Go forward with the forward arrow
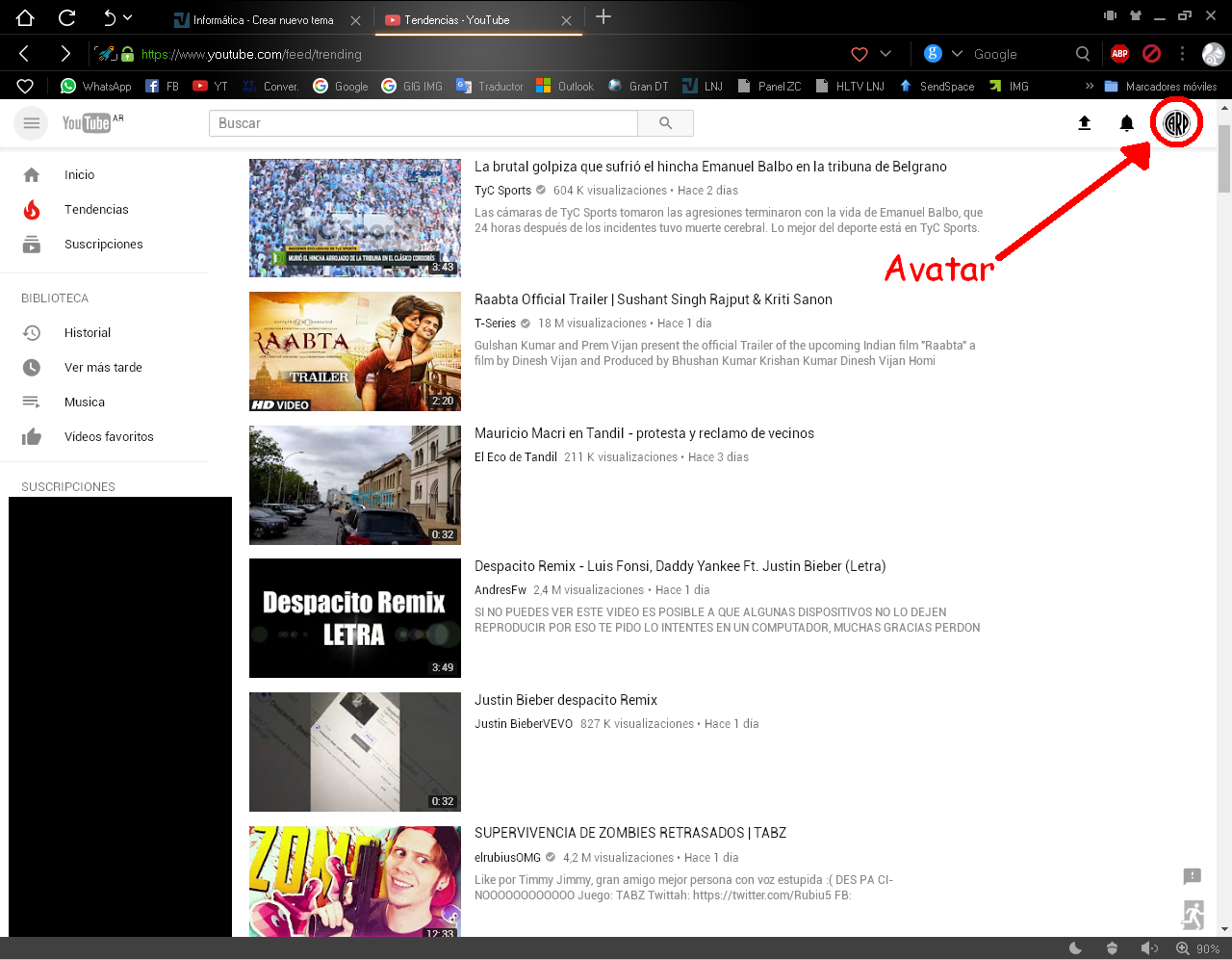Image resolution: width=1232 pixels, height=960 pixels. point(65,54)
